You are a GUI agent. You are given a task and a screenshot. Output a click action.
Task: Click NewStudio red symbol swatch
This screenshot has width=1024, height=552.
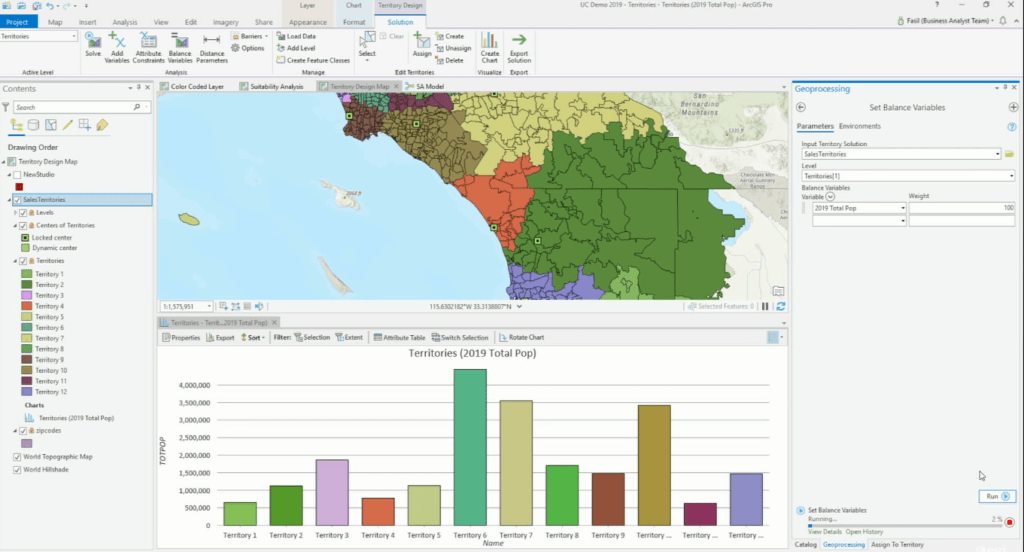(x=19, y=187)
